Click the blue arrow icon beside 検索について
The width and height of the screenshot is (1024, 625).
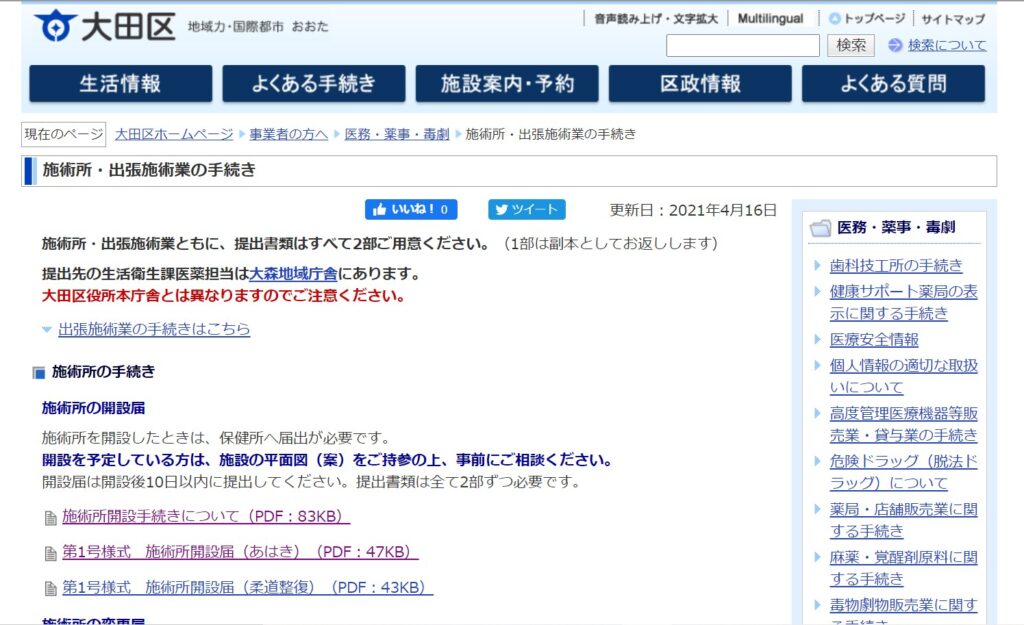894,45
